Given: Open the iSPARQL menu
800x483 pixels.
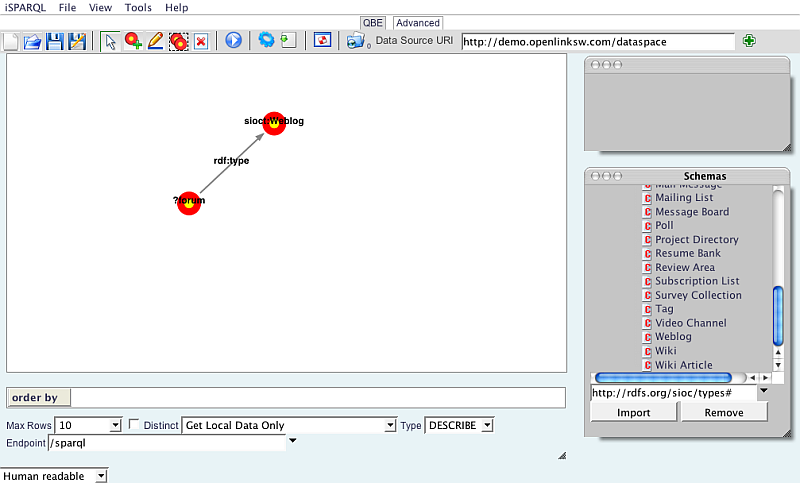Looking at the screenshot, I should pos(25,8).
